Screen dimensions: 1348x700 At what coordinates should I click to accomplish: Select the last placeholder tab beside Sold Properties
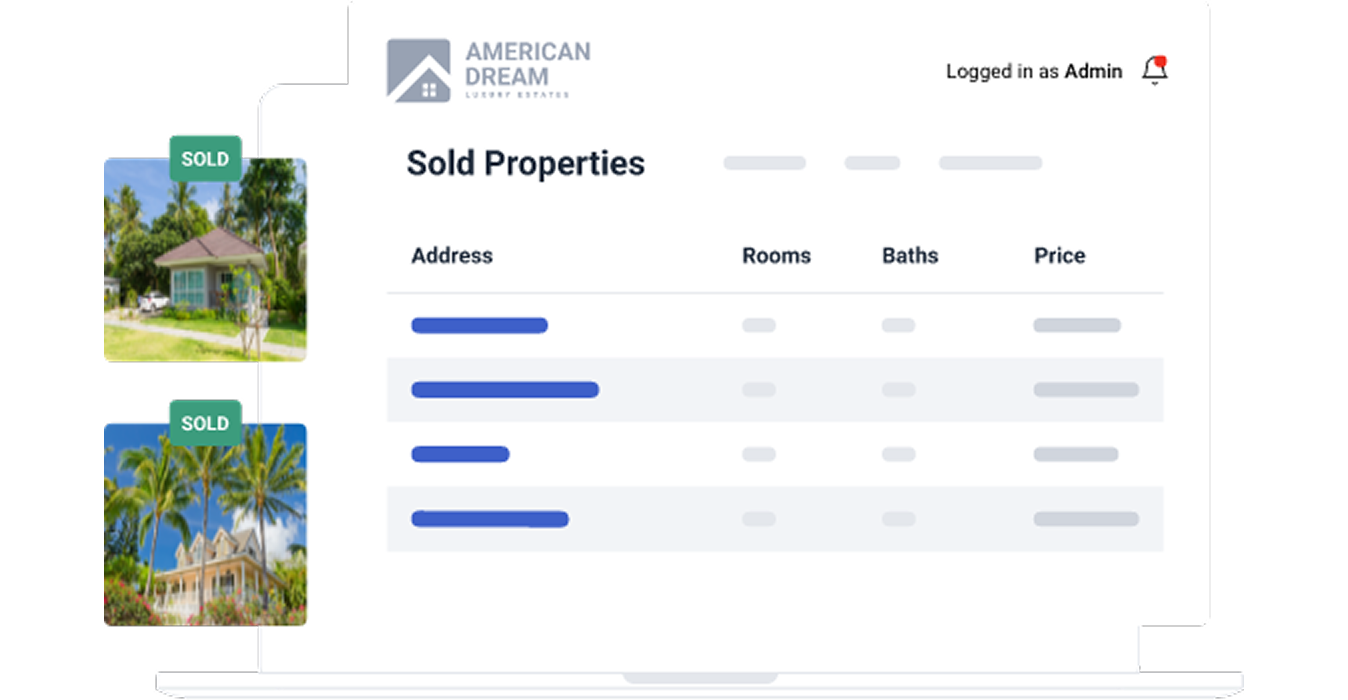click(990, 163)
